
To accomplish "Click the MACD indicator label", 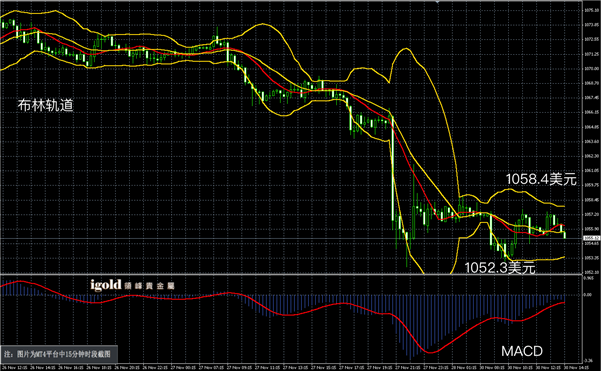I will (x=522, y=351).
